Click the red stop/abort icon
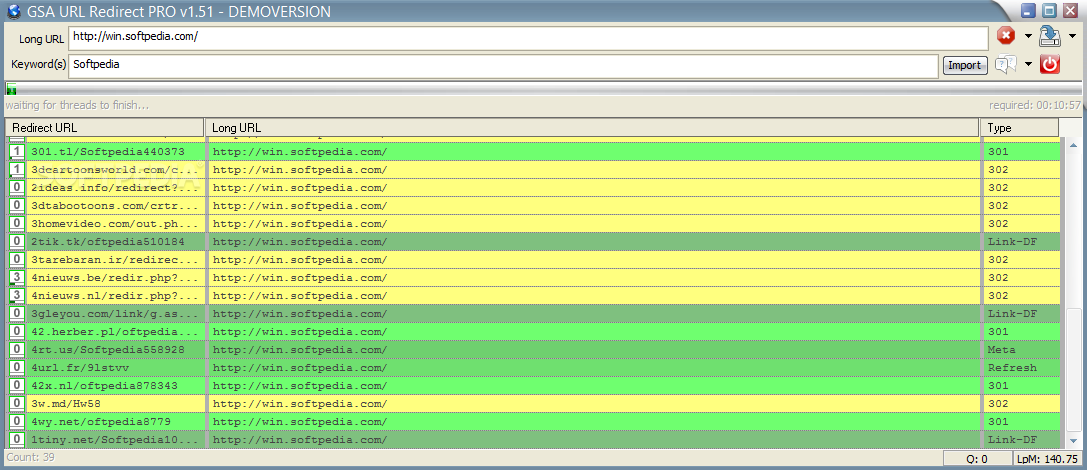The image size is (1087, 470). (1005, 36)
